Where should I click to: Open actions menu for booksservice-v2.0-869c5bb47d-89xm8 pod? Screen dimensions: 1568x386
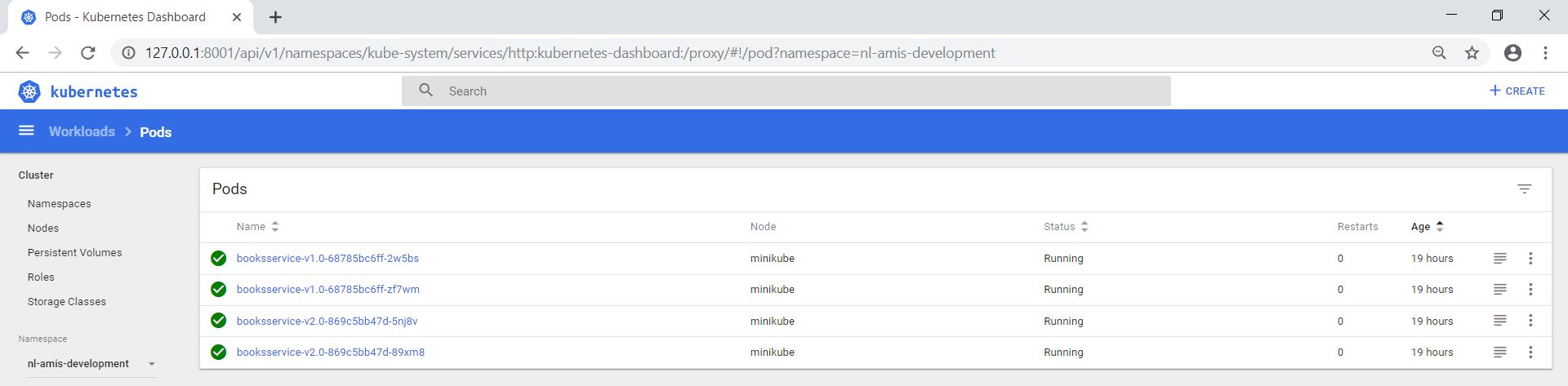coord(1530,352)
